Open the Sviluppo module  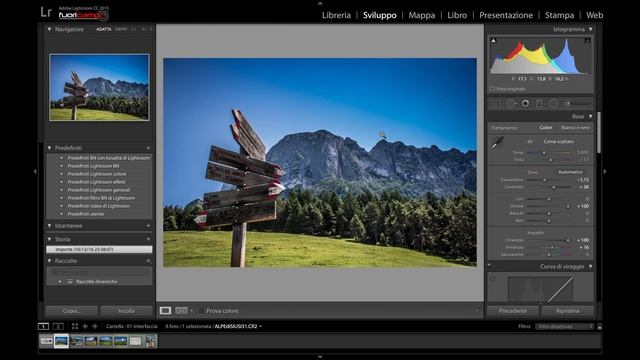click(x=380, y=15)
